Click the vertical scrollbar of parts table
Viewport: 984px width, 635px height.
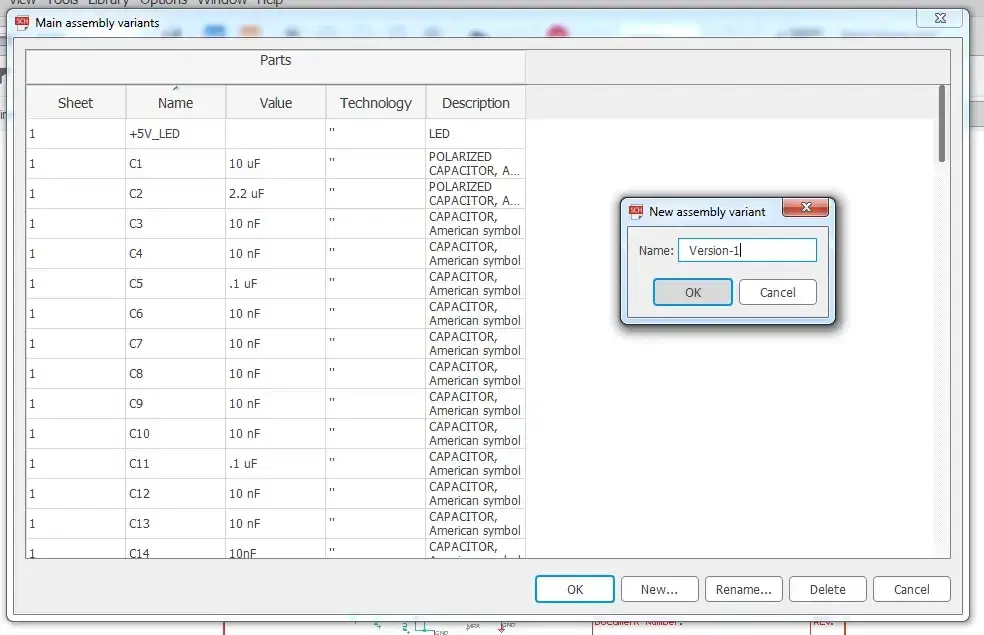(x=941, y=124)
